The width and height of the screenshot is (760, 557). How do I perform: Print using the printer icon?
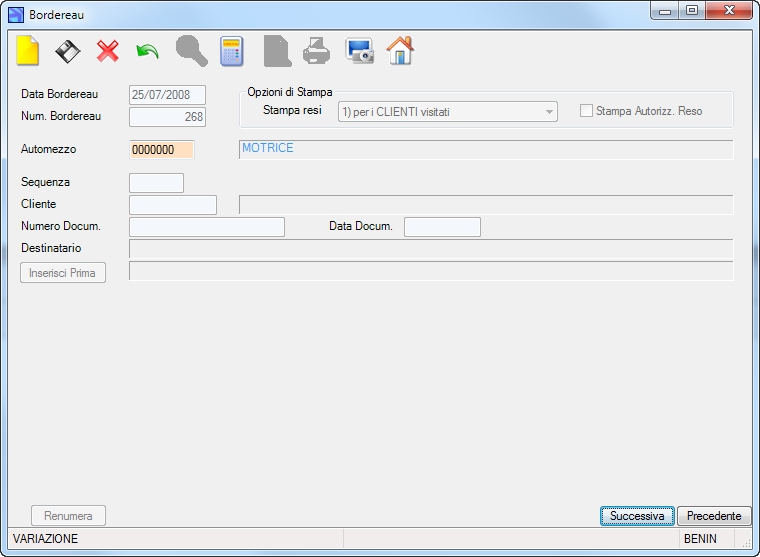(317, 51)
